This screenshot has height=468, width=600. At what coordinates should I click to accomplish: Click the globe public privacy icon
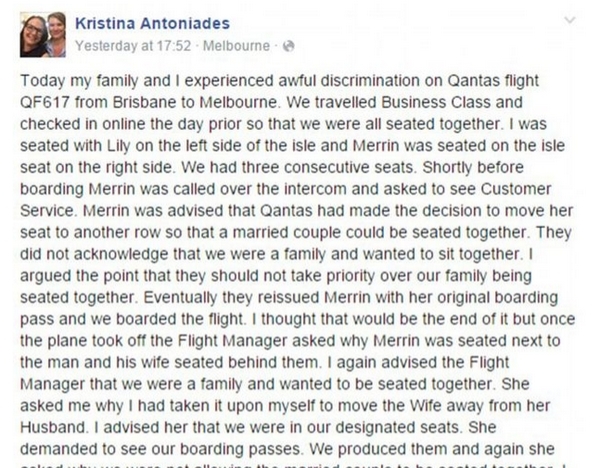coord(288,46)
